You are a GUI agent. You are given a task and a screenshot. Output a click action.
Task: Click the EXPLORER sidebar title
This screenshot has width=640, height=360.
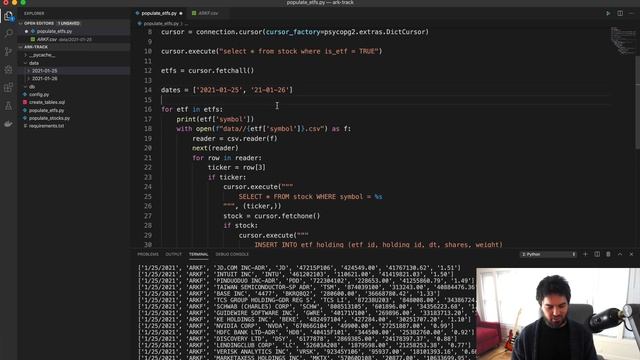tap(34, 13)
